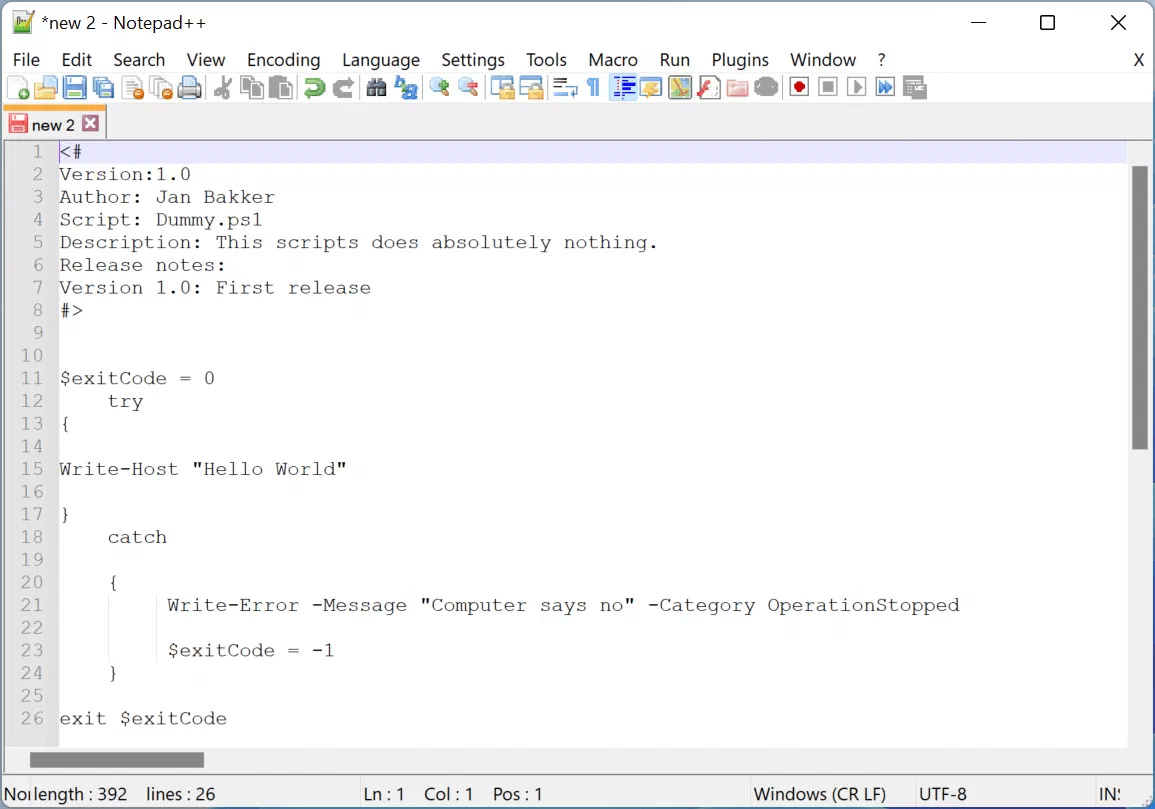Zoom out with the magnifier minus icon
The height and width of the screenshot is (809, 1155).
[x=468, y=88]
